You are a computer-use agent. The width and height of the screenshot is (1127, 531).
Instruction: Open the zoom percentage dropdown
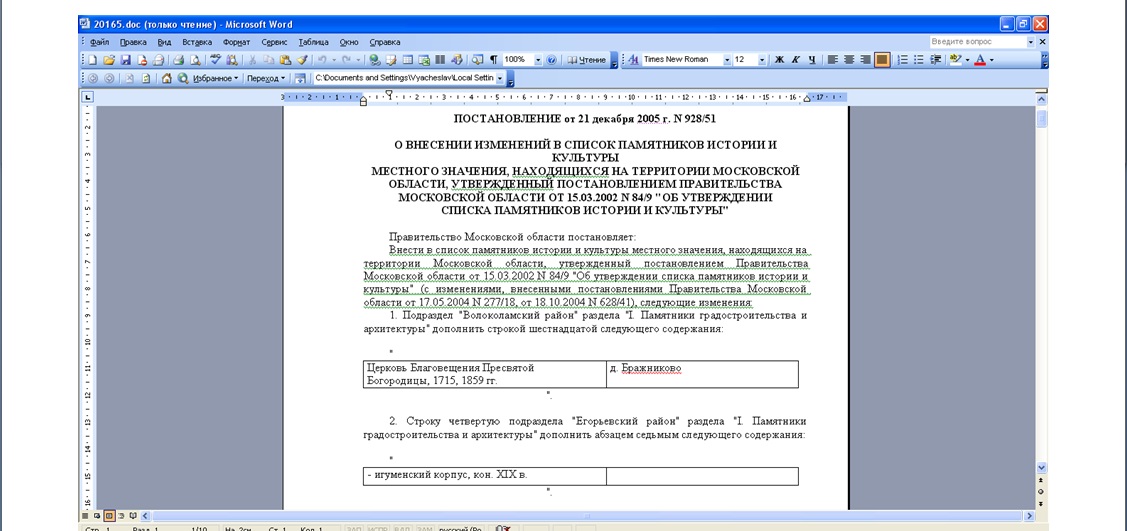pyautogui.click(x=538, y=60)
